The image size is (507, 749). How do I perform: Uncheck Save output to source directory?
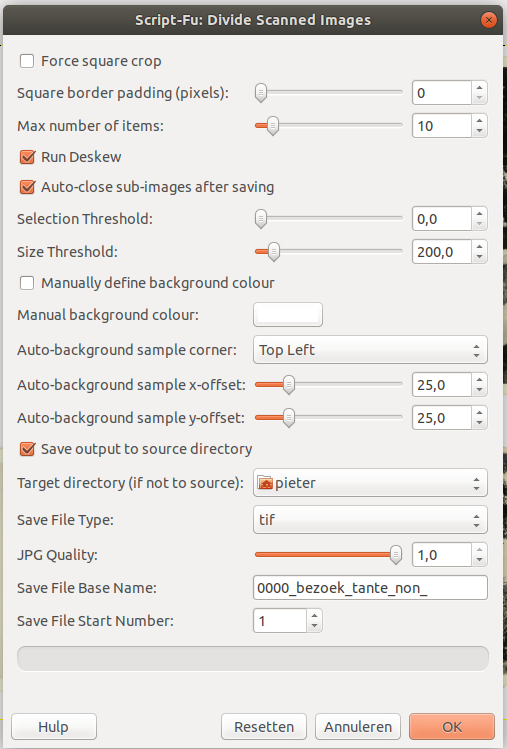(x=27, y=449)
